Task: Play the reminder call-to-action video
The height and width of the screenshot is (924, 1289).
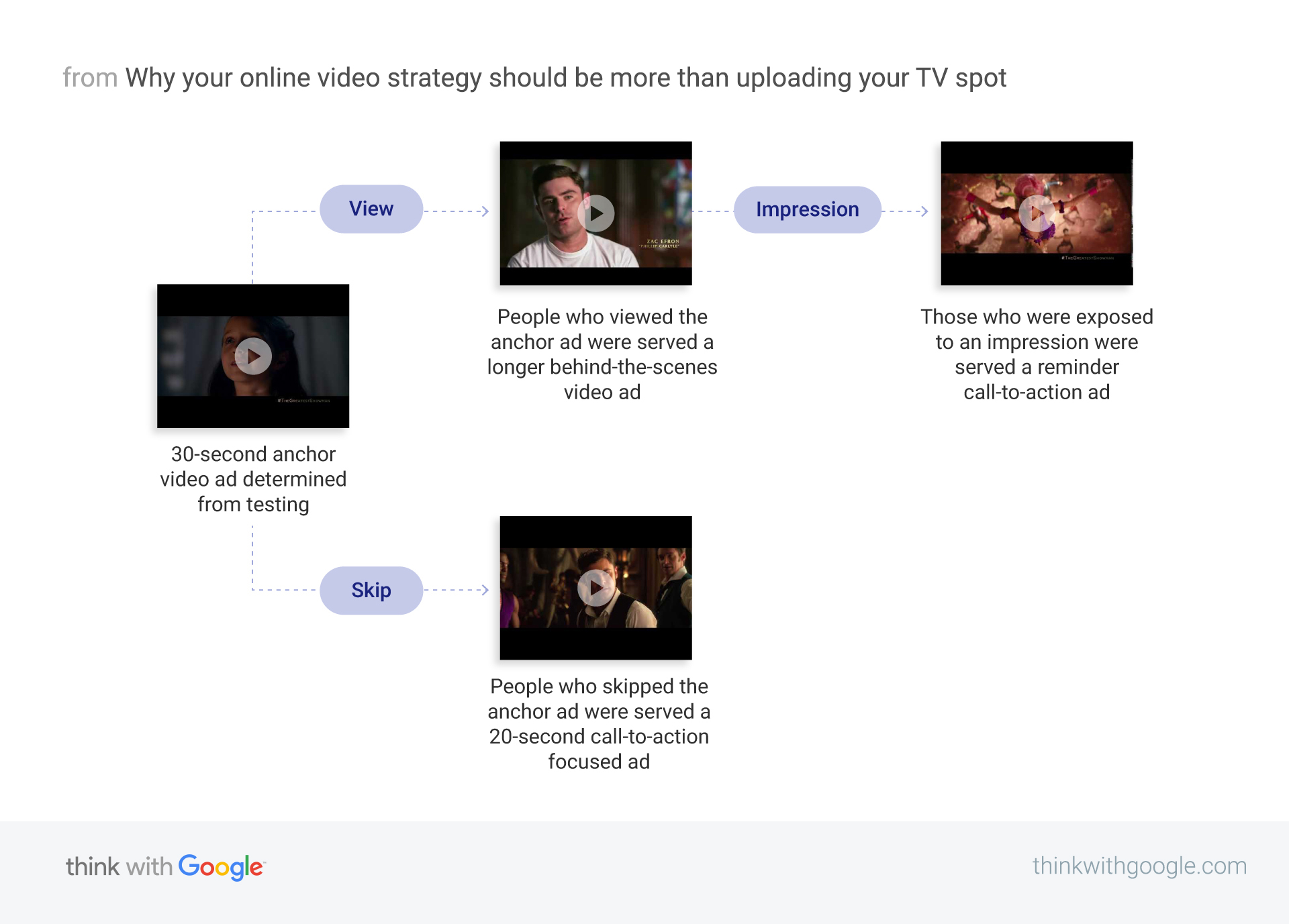Action: coord(1037,213)
